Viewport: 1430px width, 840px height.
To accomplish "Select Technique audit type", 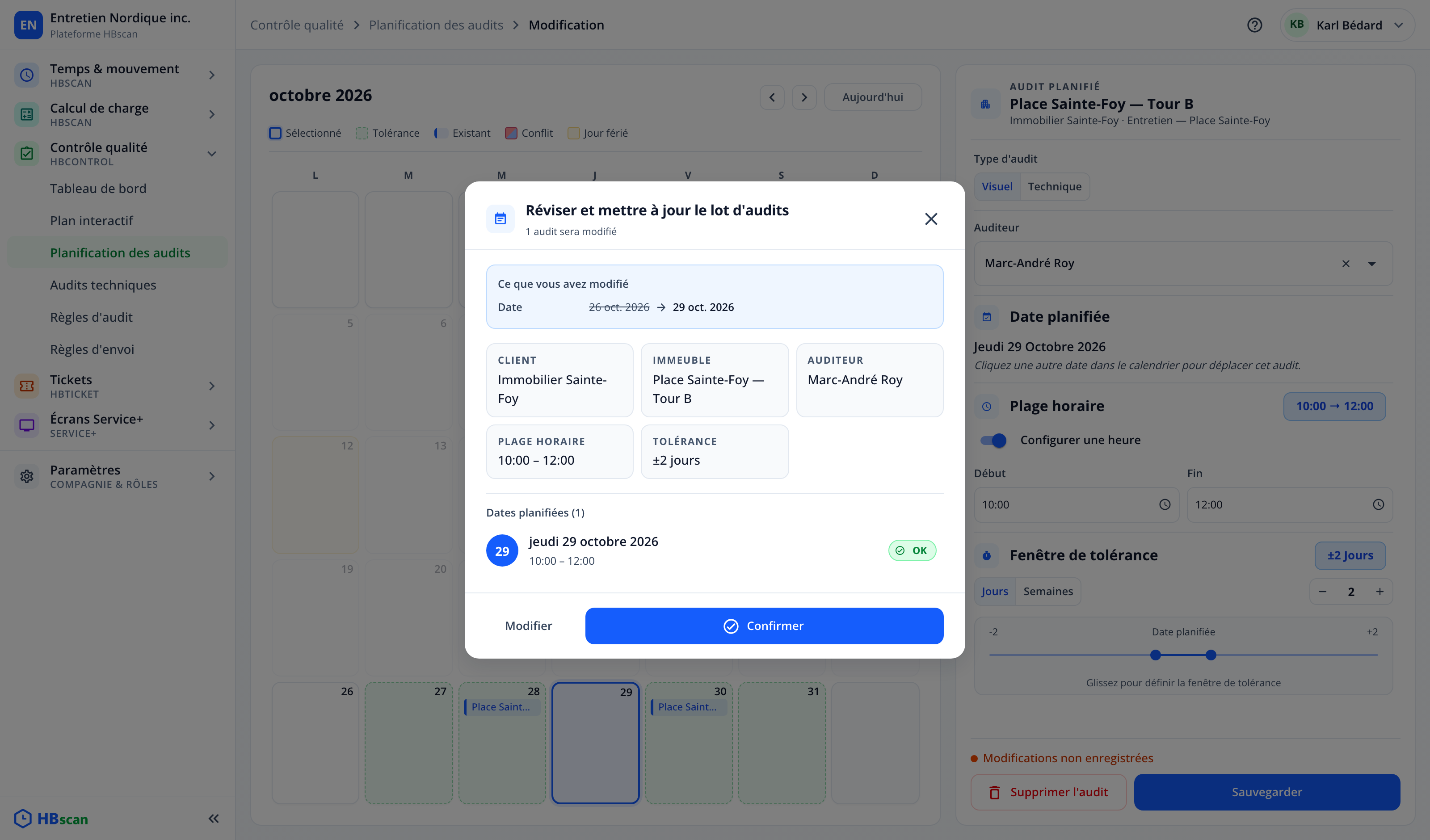I will coord(1054,186).
